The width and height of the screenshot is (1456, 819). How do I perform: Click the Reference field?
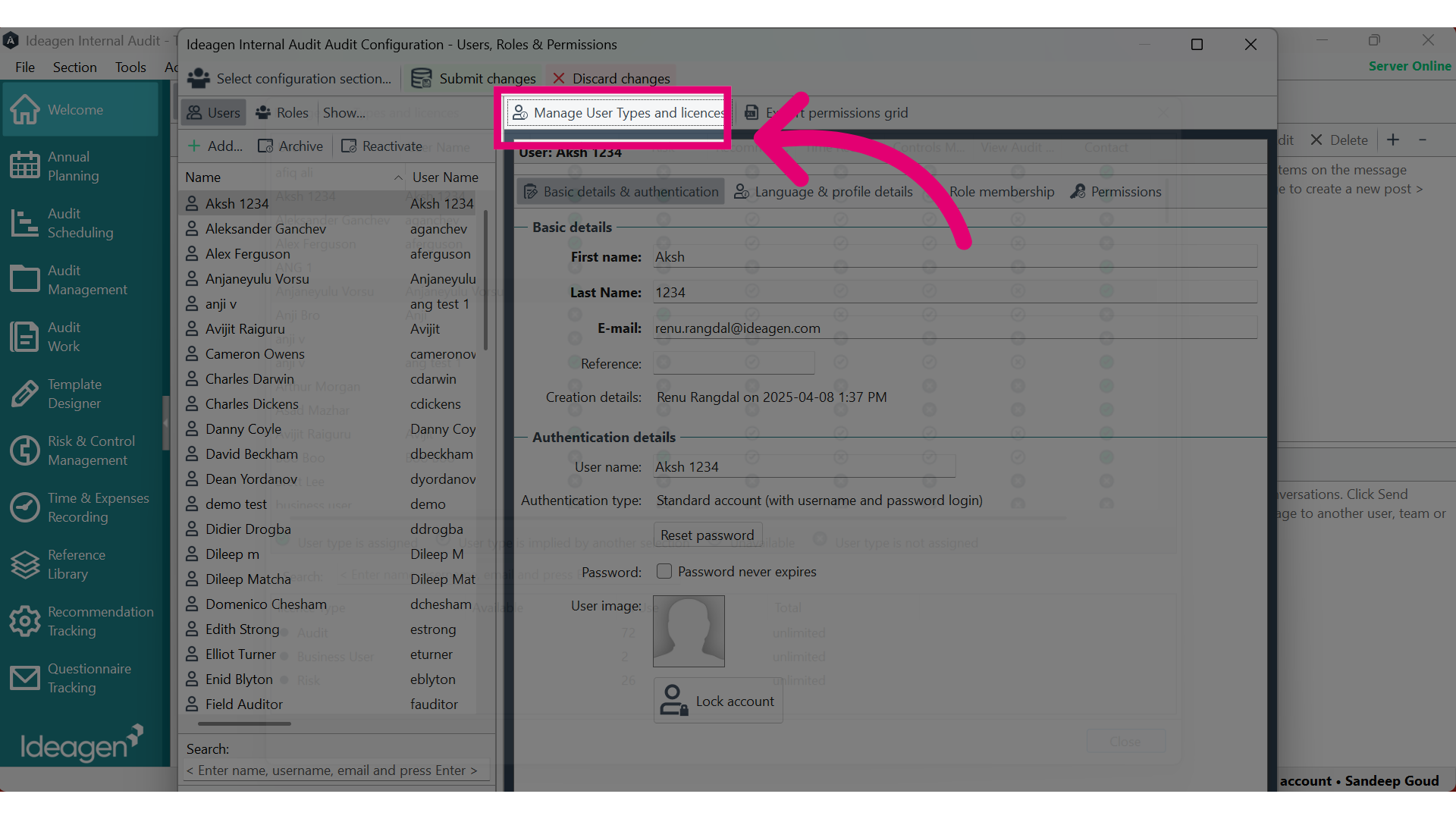(x=734, y=363)
